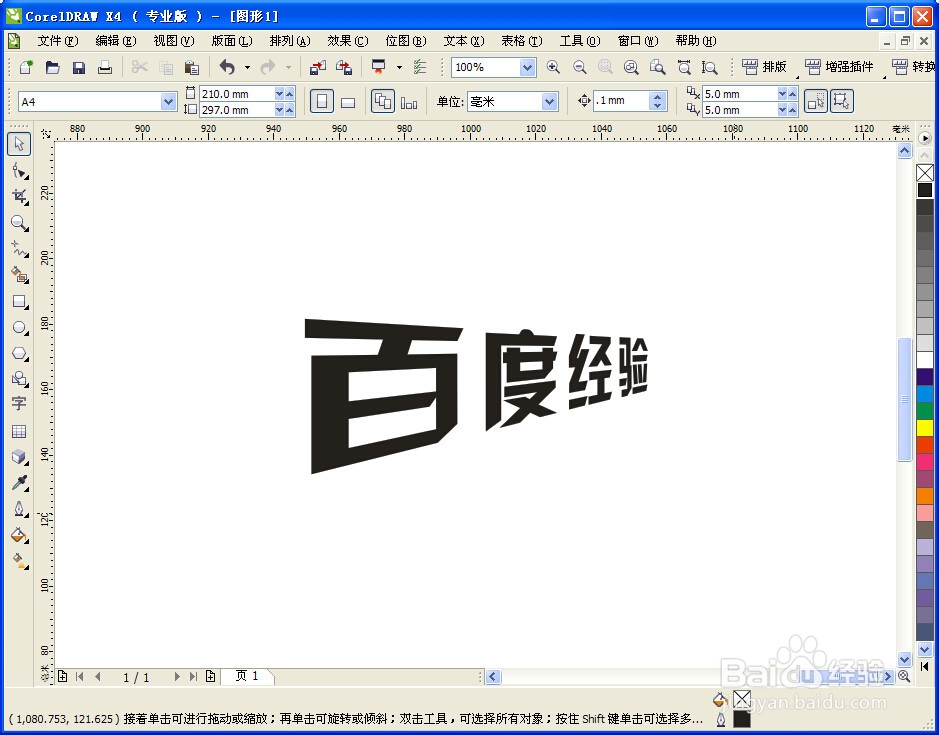Select the Interactive Fill tool
Image resolution: width=939 pixels, height=735 pixels.
[x=19, y=561]
